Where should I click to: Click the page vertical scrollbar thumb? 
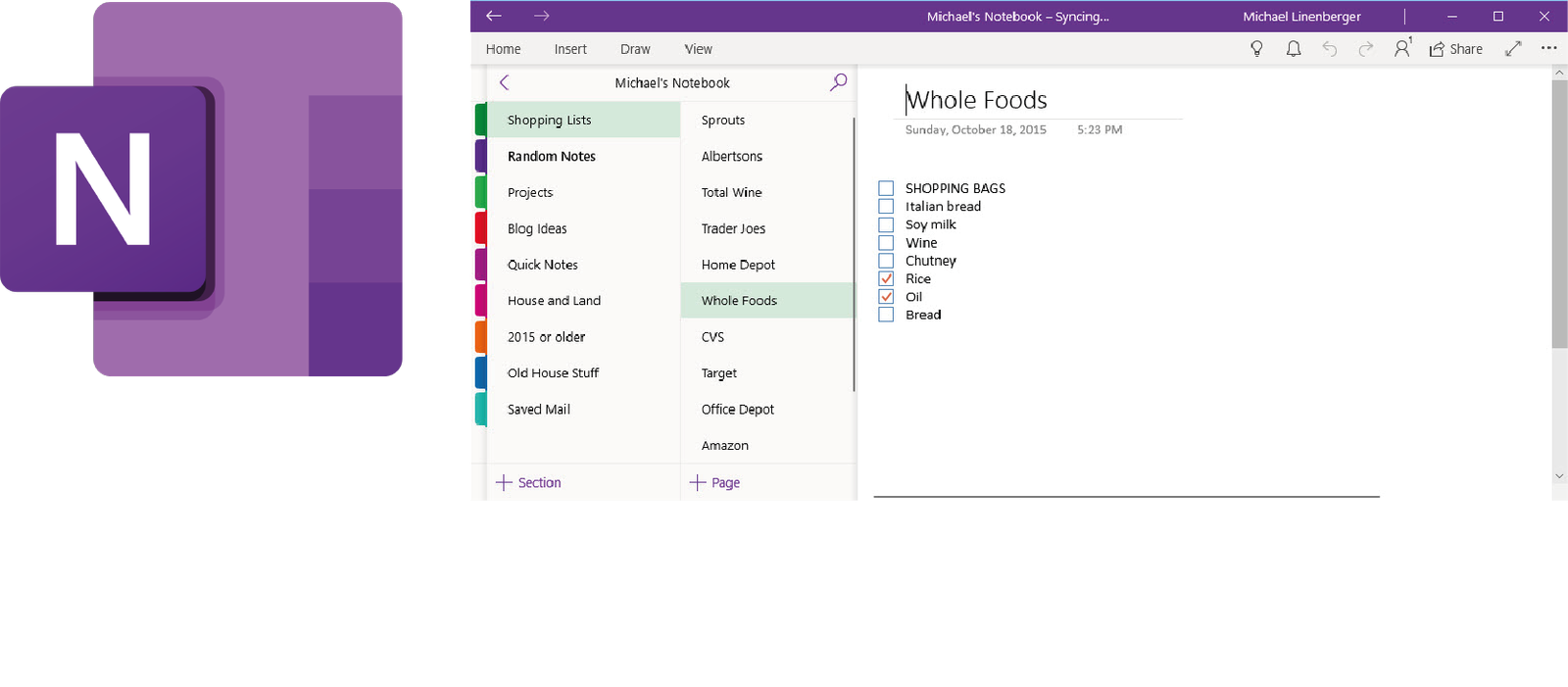[1559, 214]
